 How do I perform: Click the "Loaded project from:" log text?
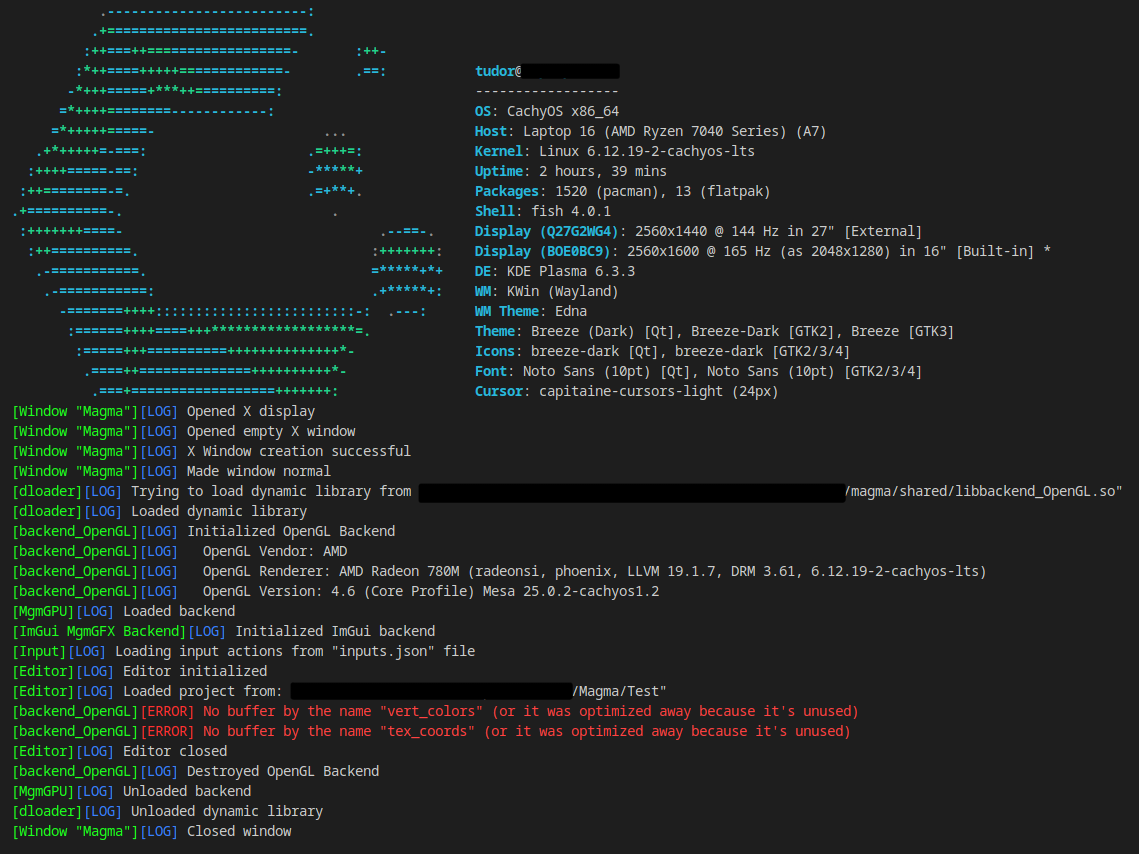point(202,691)
